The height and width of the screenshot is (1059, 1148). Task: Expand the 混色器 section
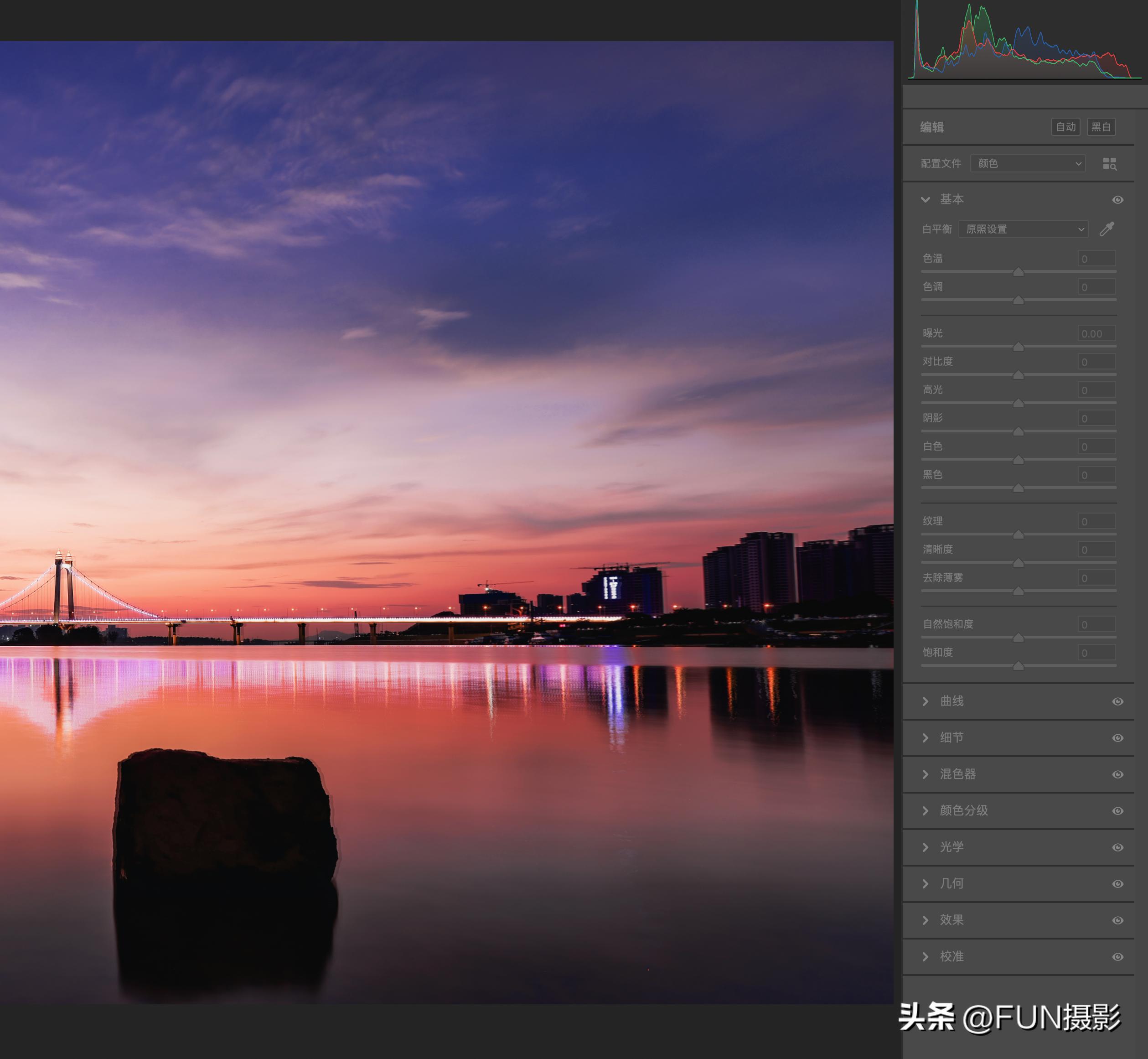click(926, 775)
